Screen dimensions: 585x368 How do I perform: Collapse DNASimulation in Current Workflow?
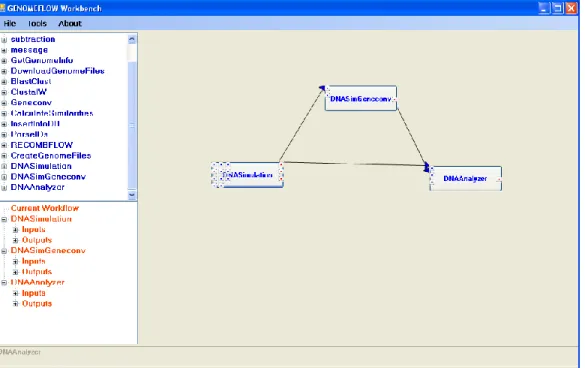pyautogui.click(x=4, y=219)
